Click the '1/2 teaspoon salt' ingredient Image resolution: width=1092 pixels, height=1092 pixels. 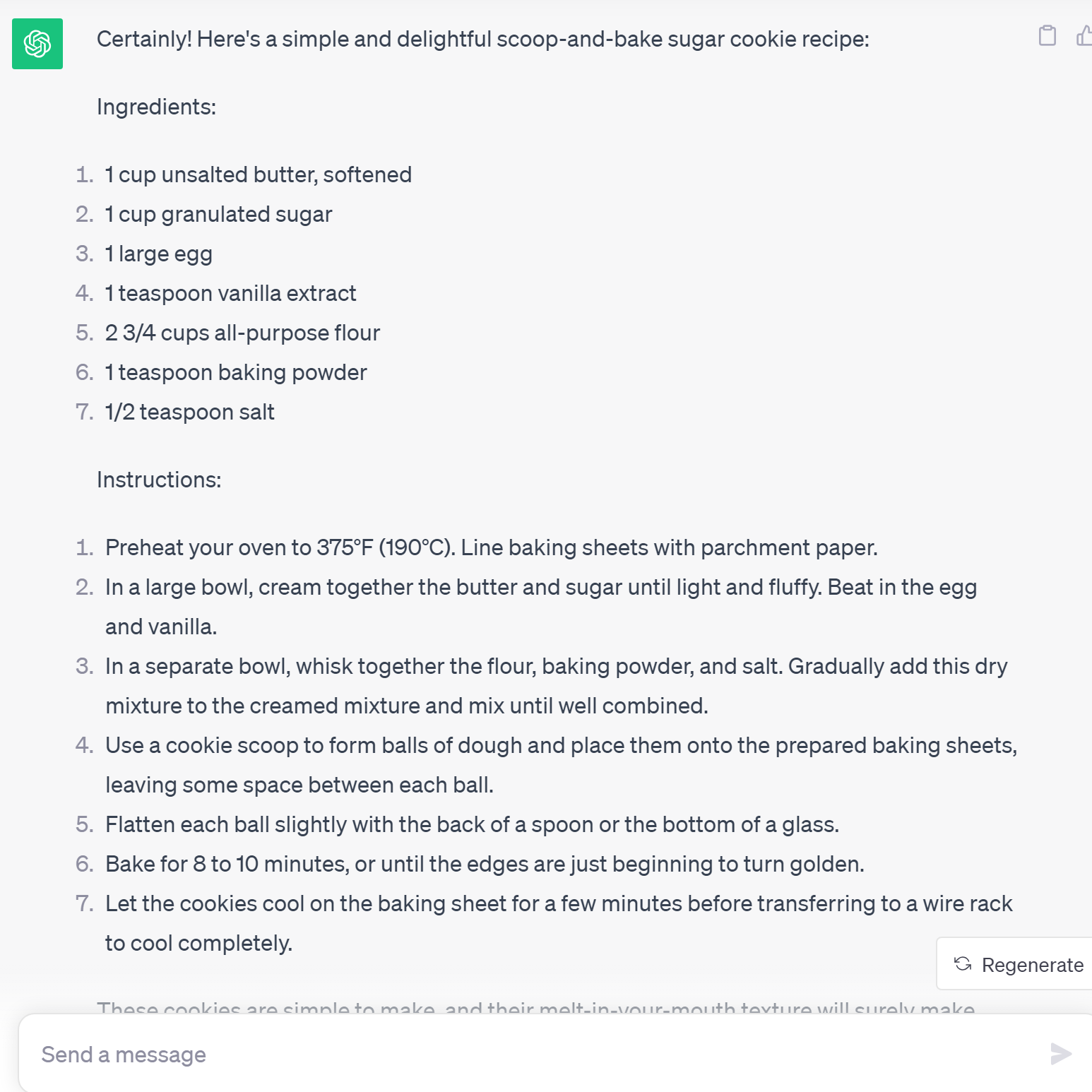coord(189,412)
